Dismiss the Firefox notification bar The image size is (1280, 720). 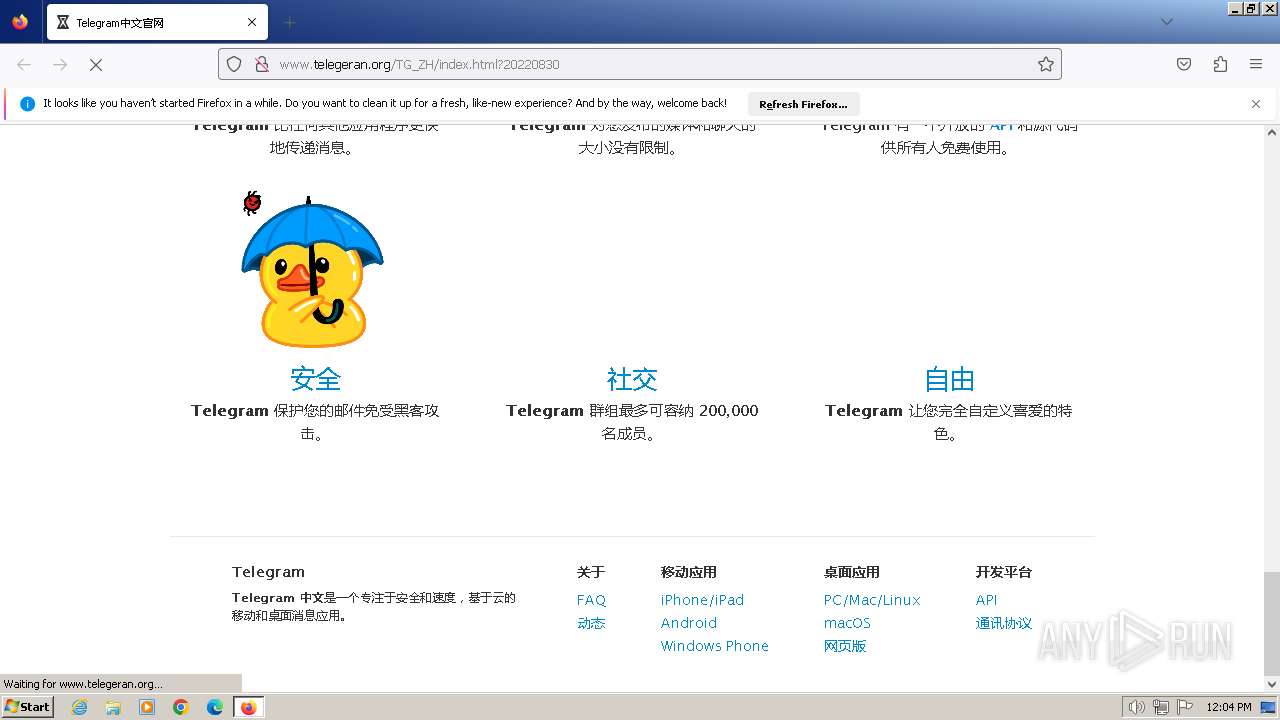click(x=1256, y=104)
